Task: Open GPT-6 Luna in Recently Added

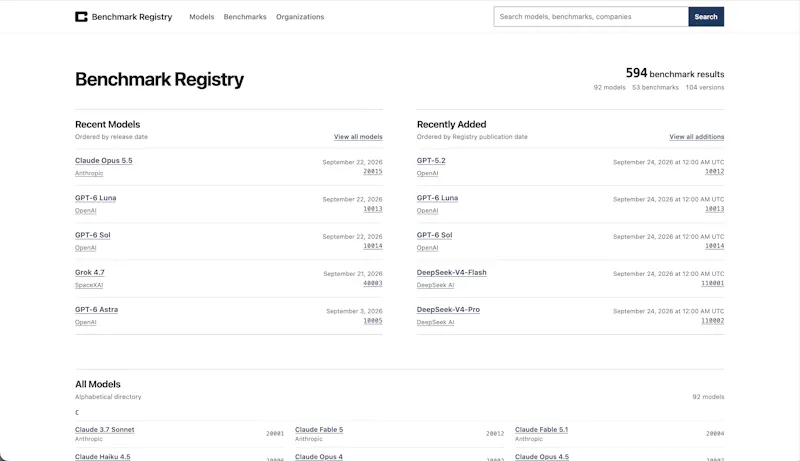Action: [437, 198]
